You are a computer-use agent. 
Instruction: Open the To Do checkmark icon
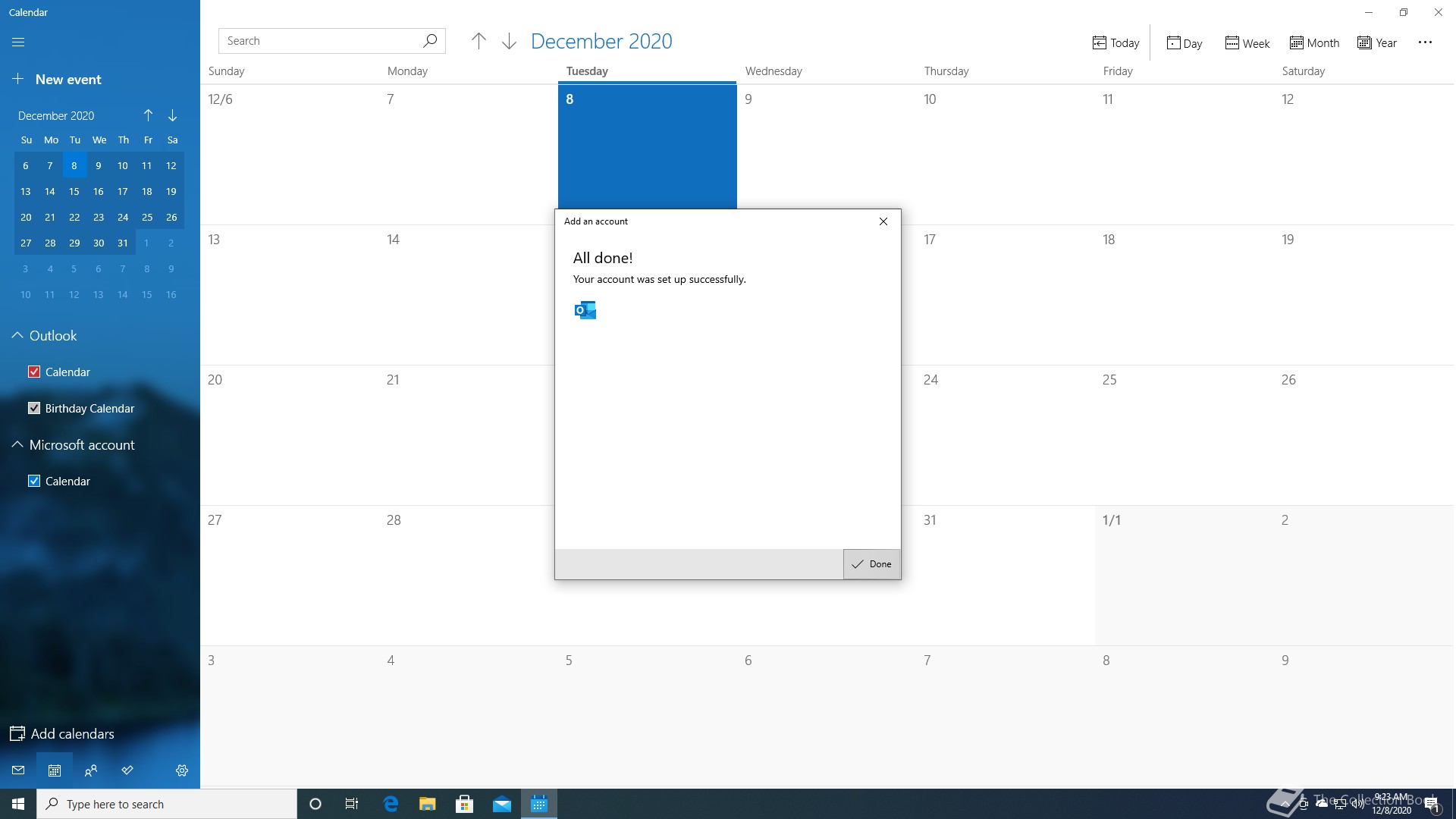pos(127,770)
